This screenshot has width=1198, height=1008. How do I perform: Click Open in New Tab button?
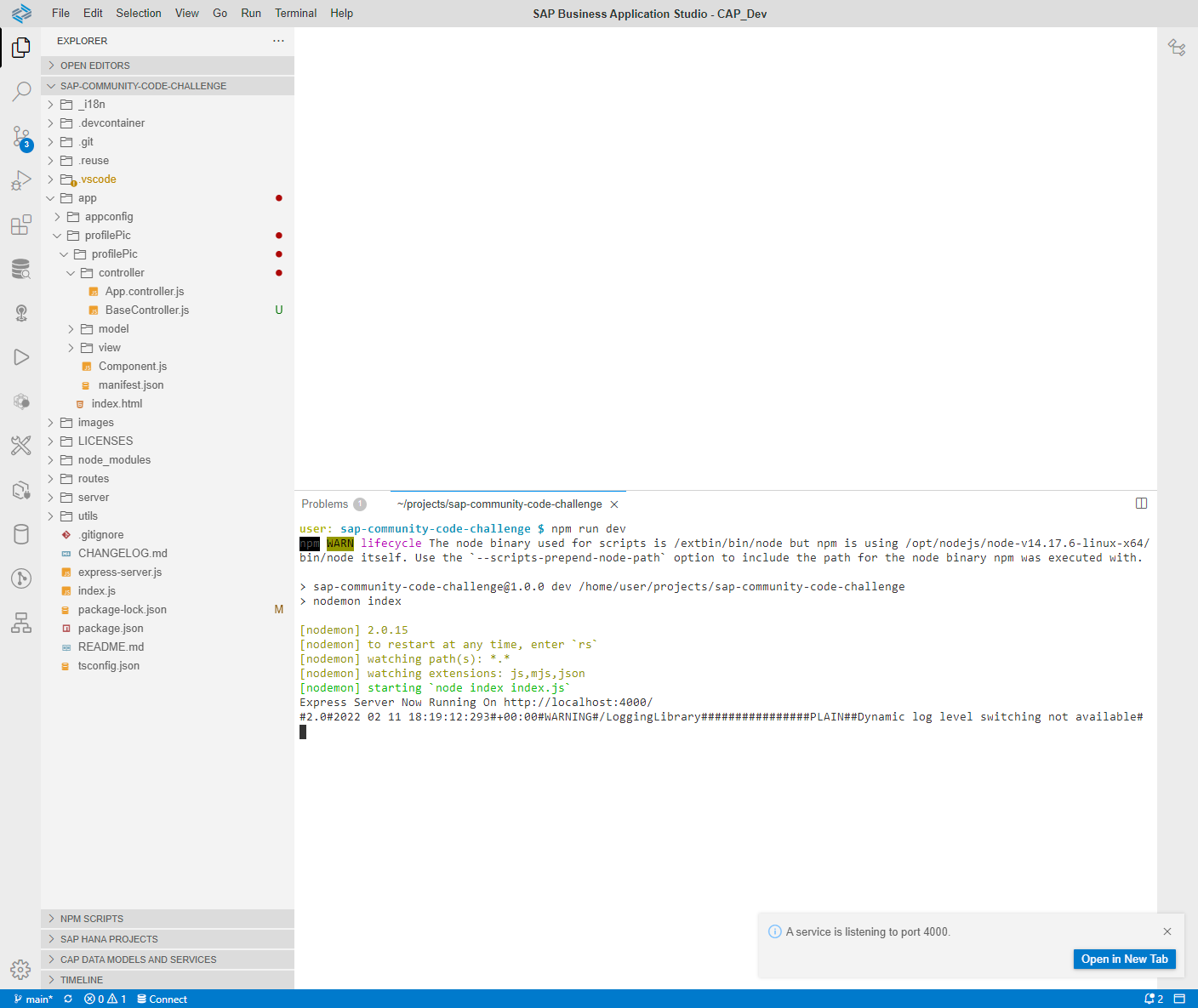tap(1124, 959)
